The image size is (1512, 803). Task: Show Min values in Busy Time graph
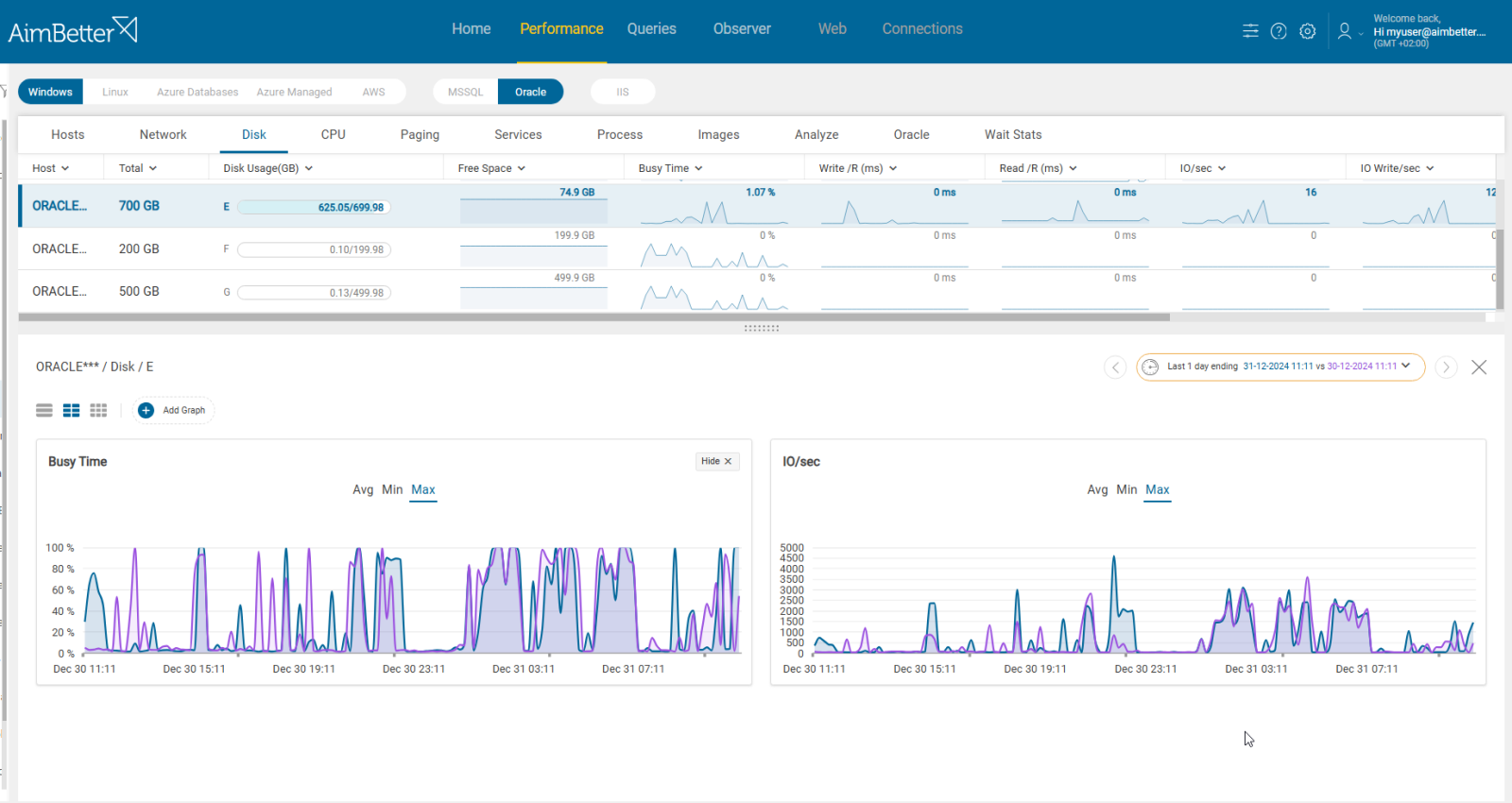(x=392, y=489)
